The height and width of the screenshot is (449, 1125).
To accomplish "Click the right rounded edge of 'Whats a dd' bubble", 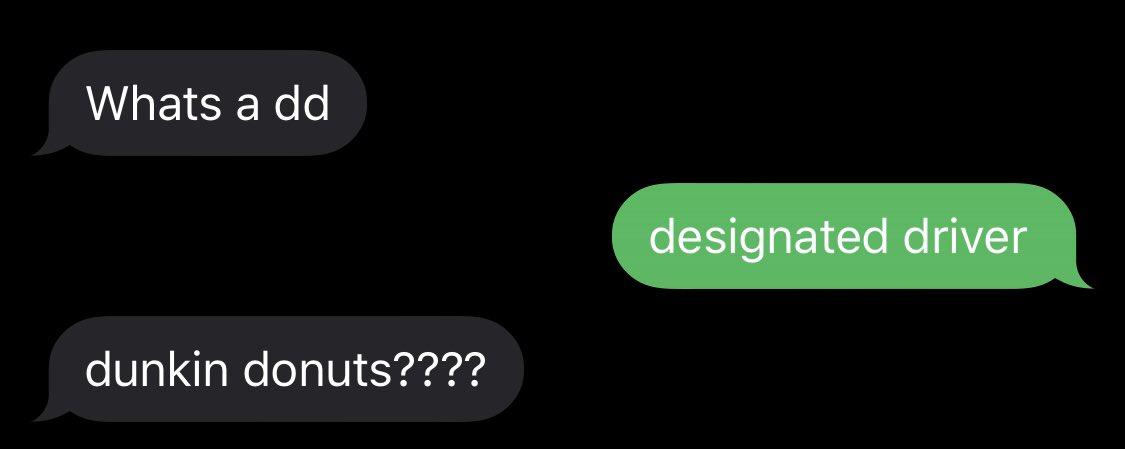I will click(x=352, y=103).
